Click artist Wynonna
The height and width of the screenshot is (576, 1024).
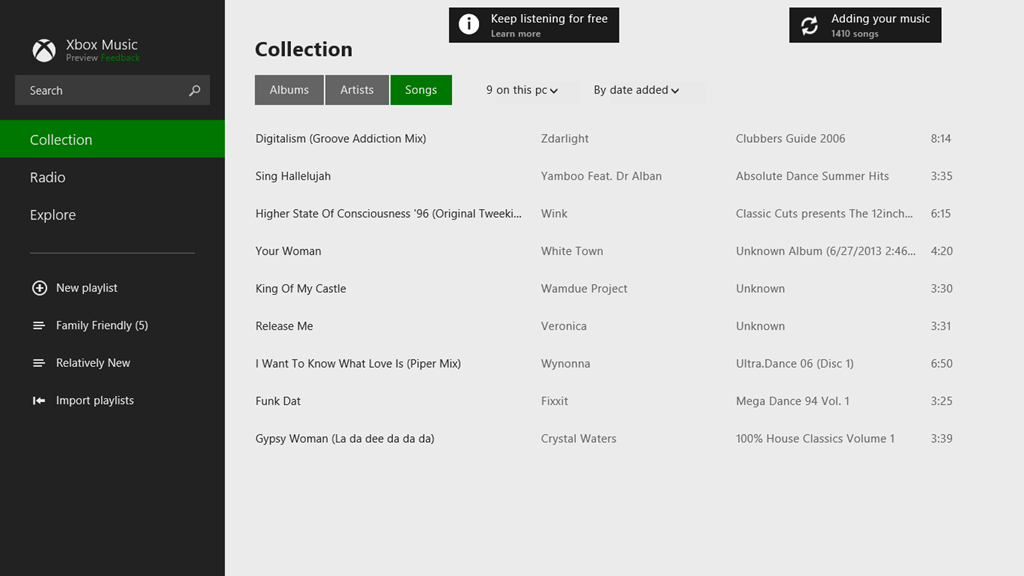[566, 364]
